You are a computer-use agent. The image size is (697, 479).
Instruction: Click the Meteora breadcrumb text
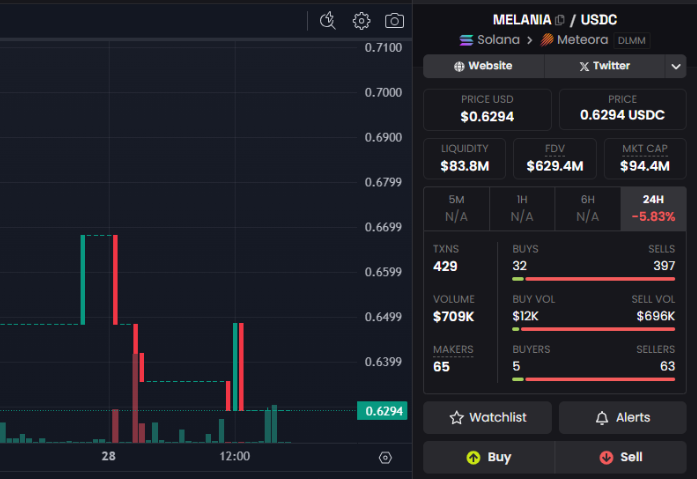point(582,40)
